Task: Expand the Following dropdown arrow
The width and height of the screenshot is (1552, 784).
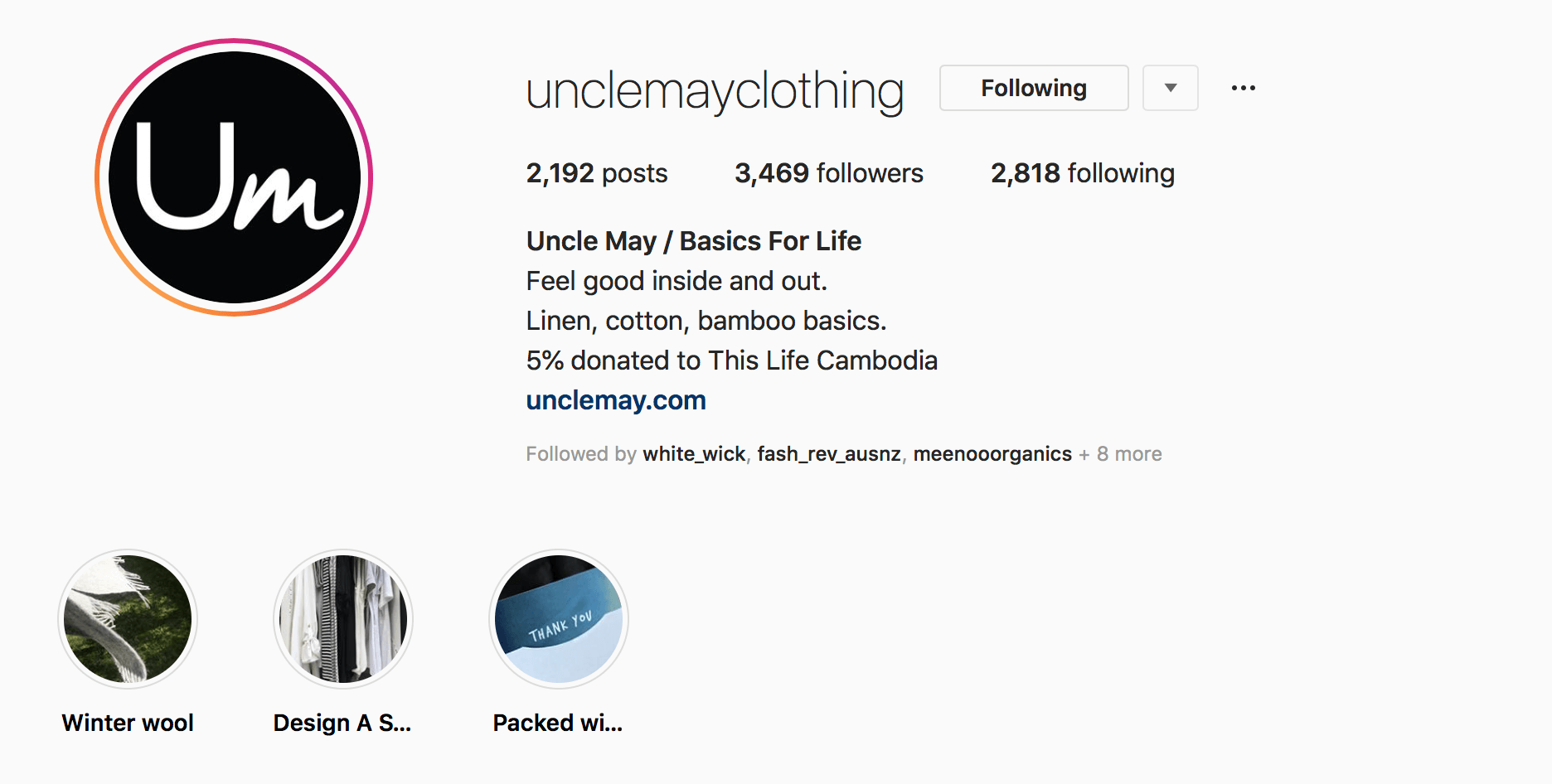Action: click(x=1170, y=88)
